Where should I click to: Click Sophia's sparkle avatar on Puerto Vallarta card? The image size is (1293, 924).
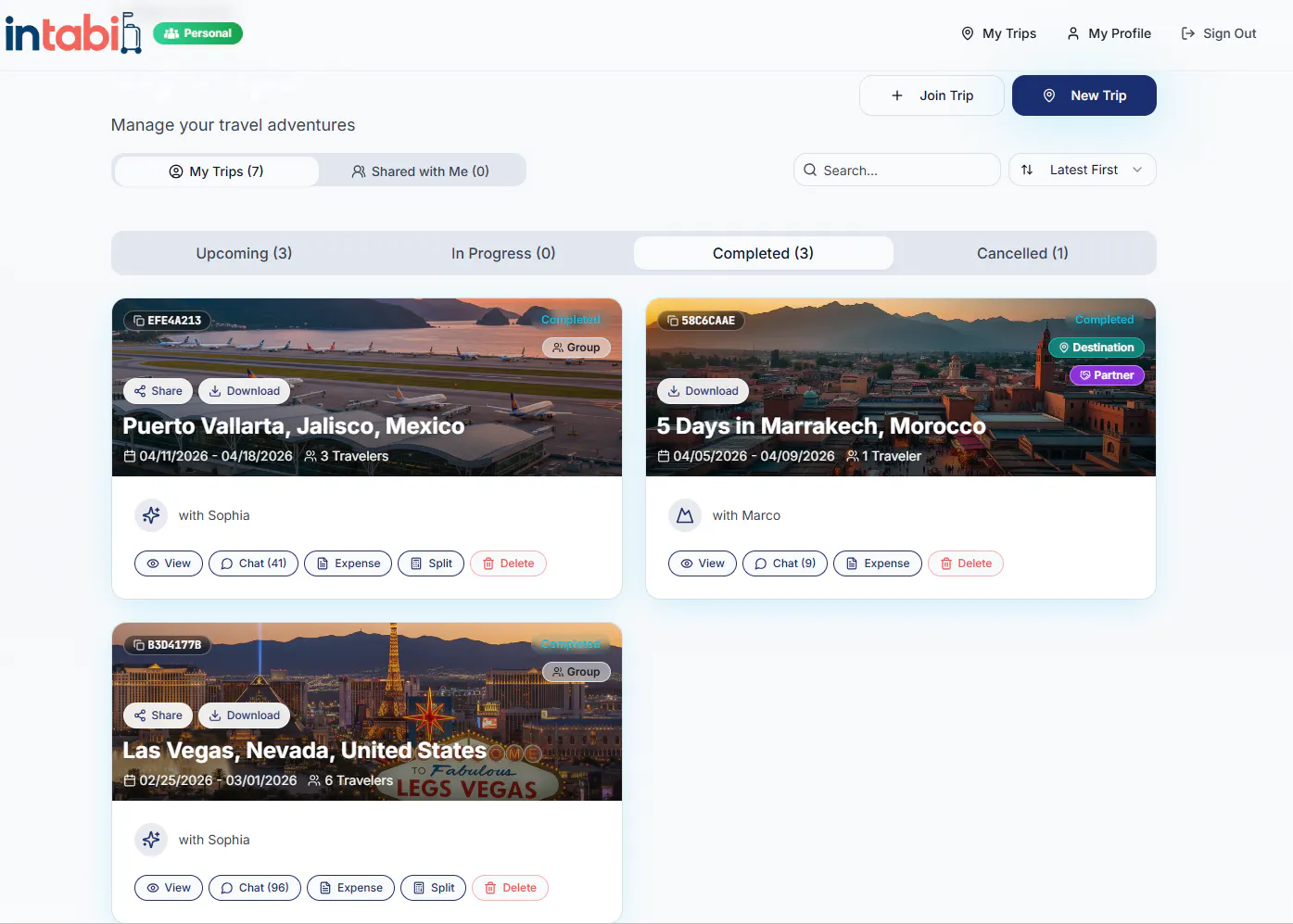pos(151,515)
